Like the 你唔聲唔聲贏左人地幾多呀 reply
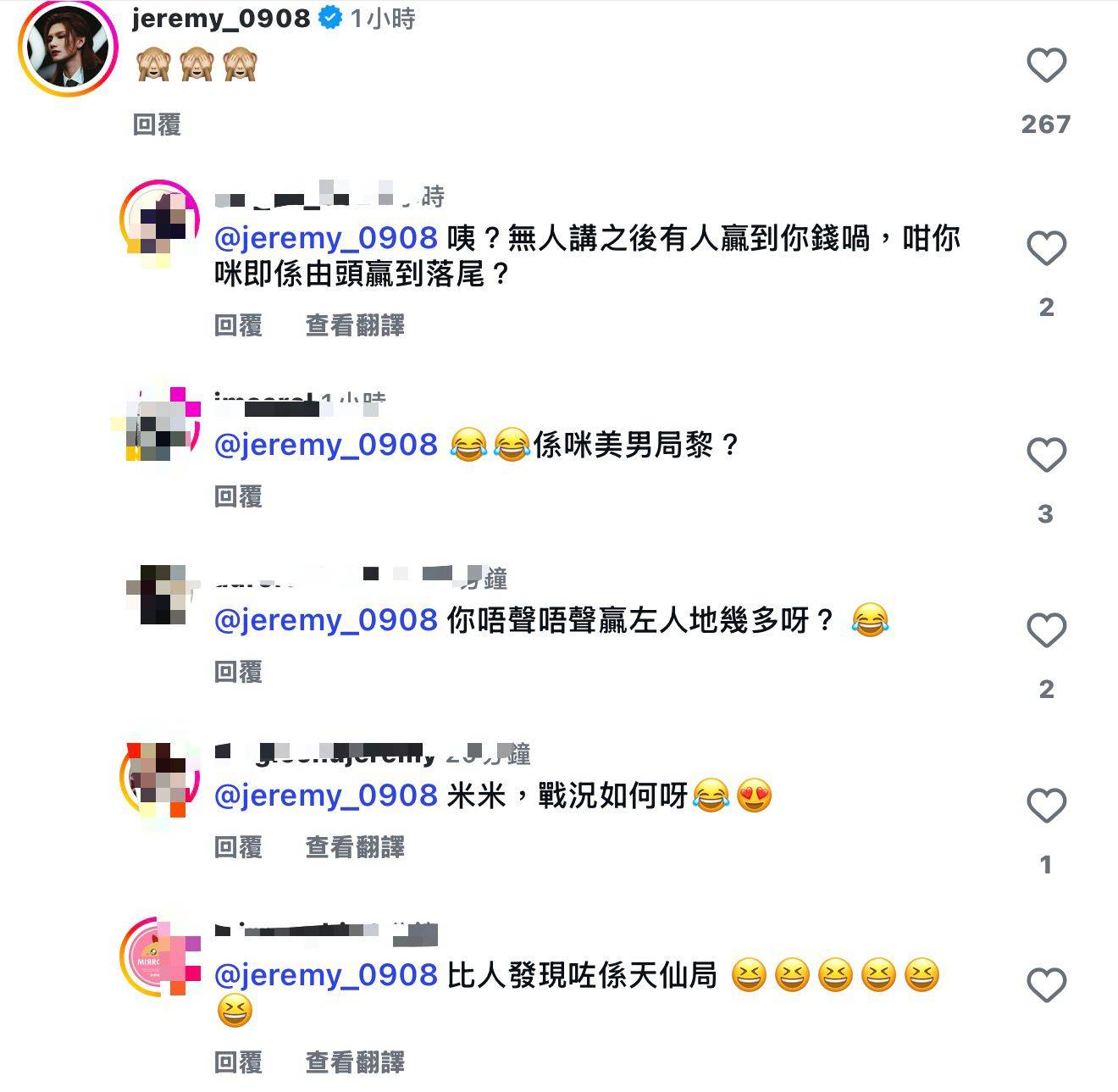The width and height of the screenshot is (1118, 1092). pyautogui.click(x=1046, y=630)
